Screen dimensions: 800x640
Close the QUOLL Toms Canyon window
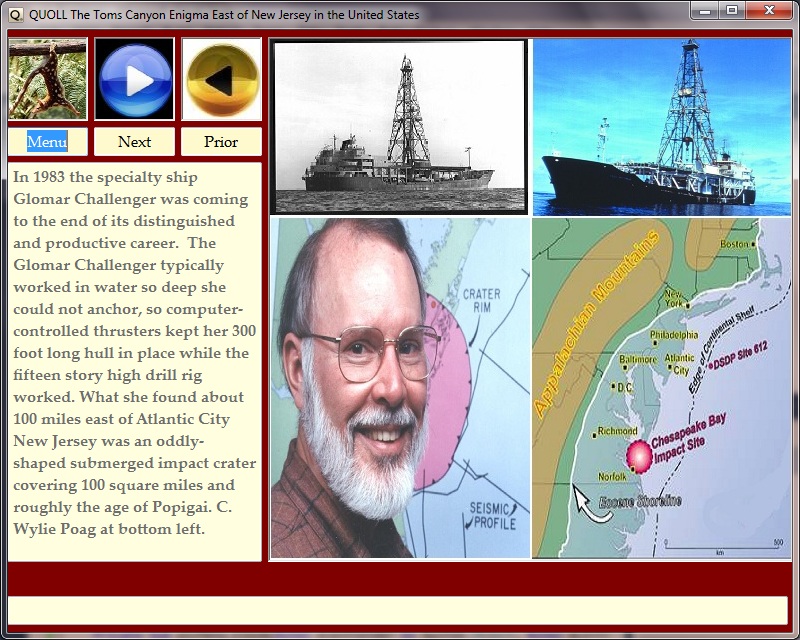coord(771,10)
